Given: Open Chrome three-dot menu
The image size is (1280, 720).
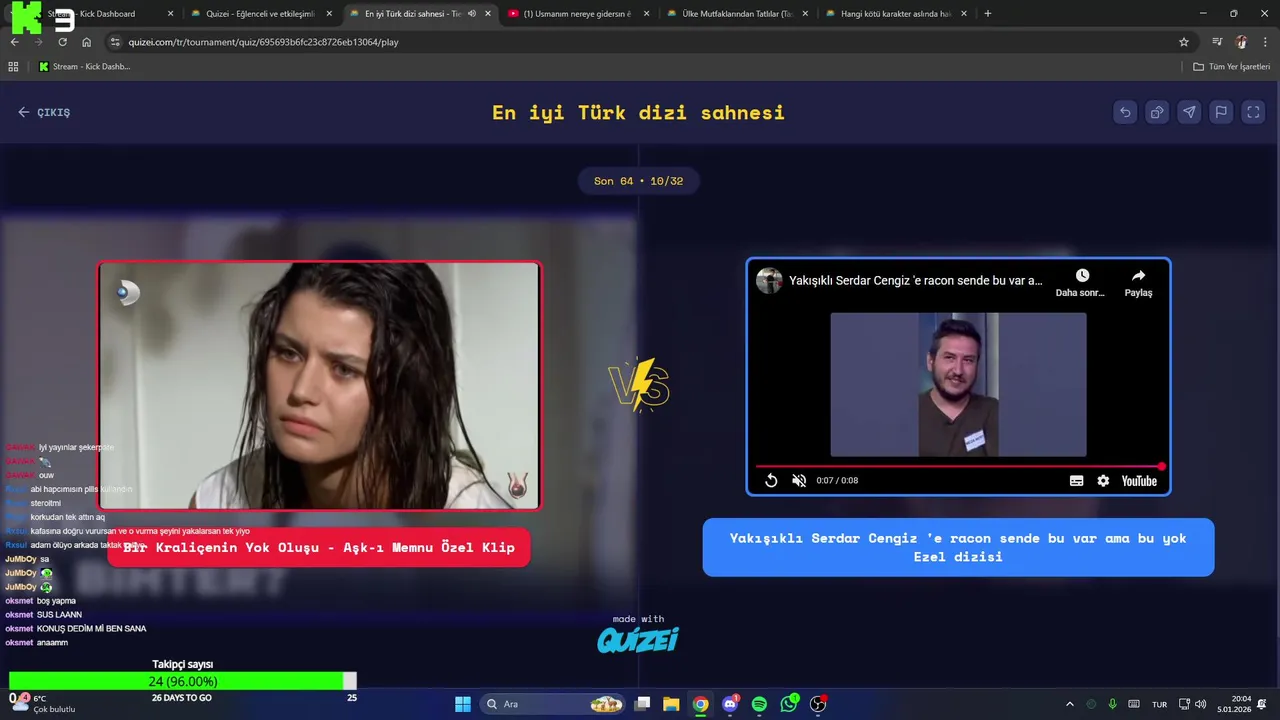Looking at the screenshot, I should click(1265, 42).
